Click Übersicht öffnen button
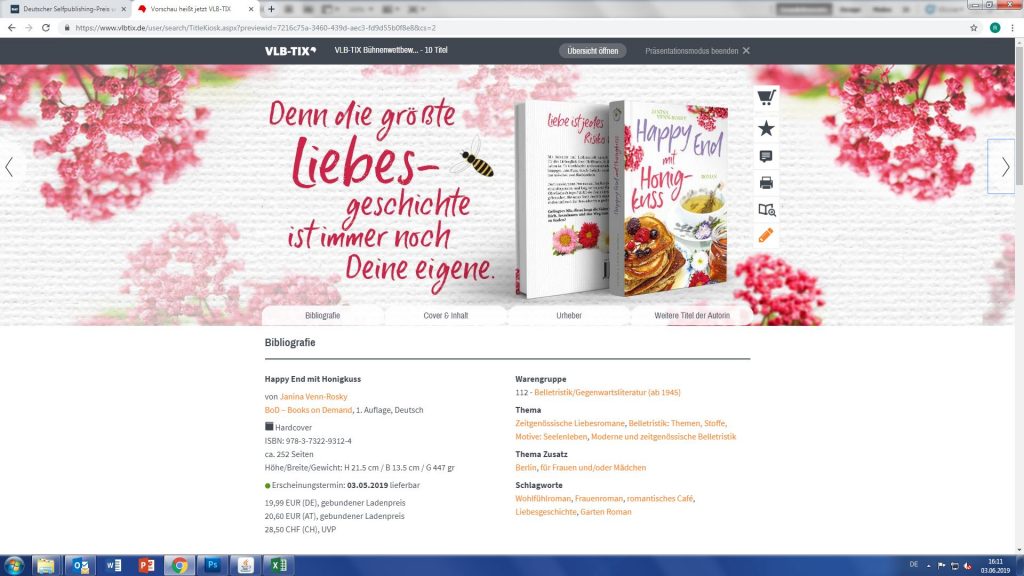The width and height of the screenshot is (1024, 576). point(592,51)
